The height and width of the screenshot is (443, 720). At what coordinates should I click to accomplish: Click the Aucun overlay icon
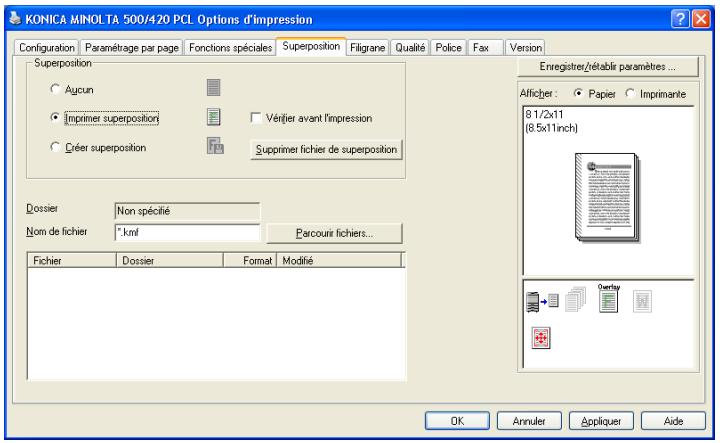pos(213,88)
